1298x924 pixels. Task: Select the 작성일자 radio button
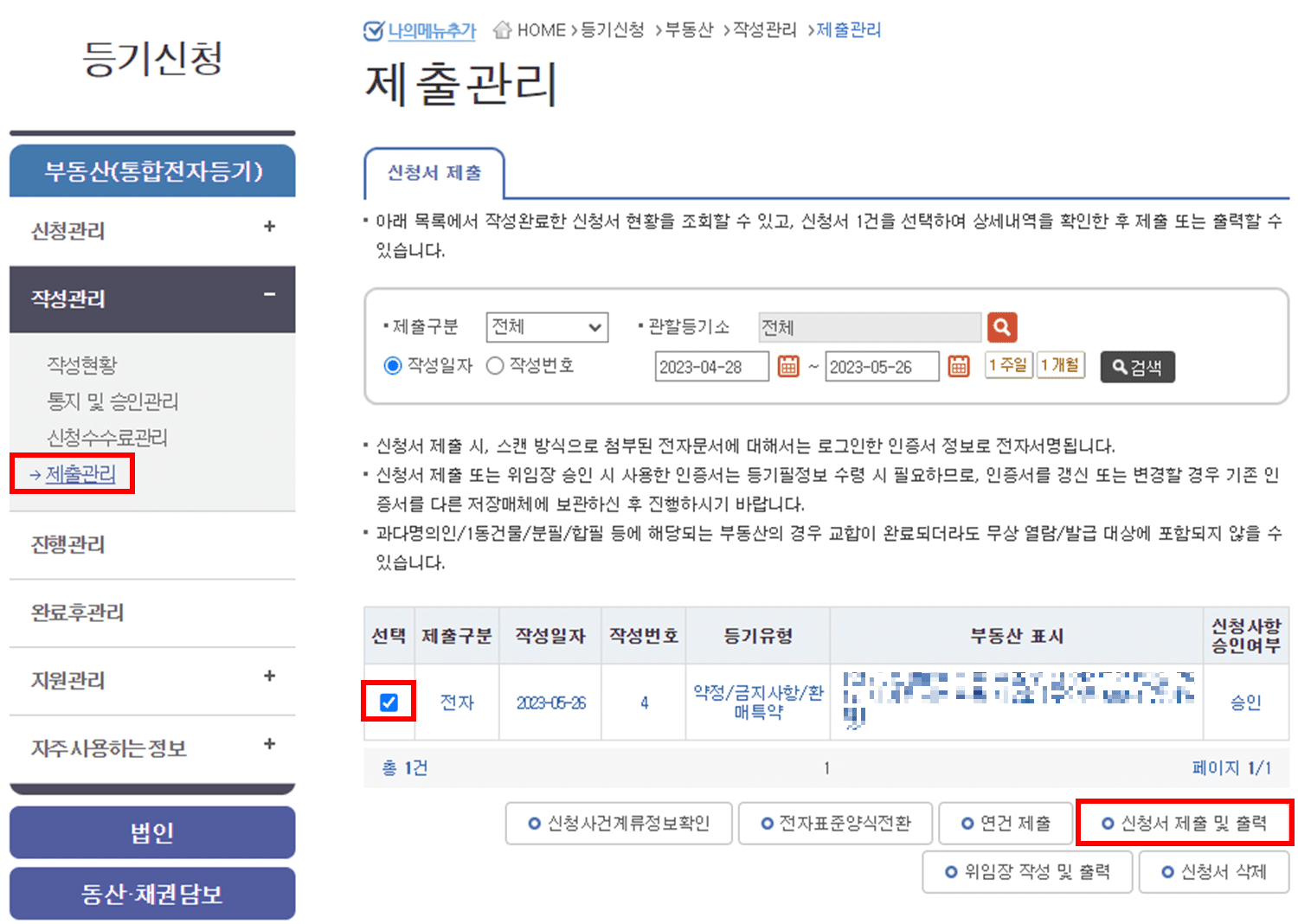[x=393, y=366]
